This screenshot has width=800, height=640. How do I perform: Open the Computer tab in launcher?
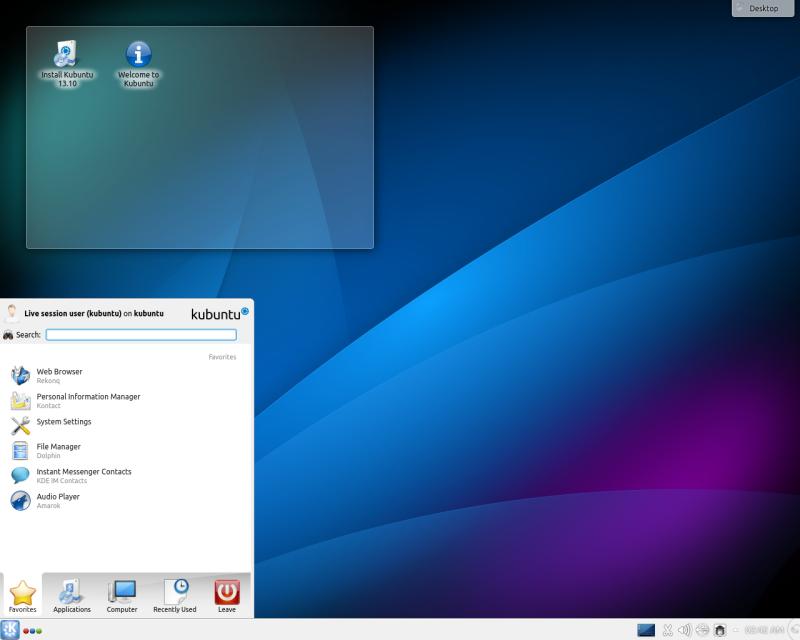pos(122,596)
